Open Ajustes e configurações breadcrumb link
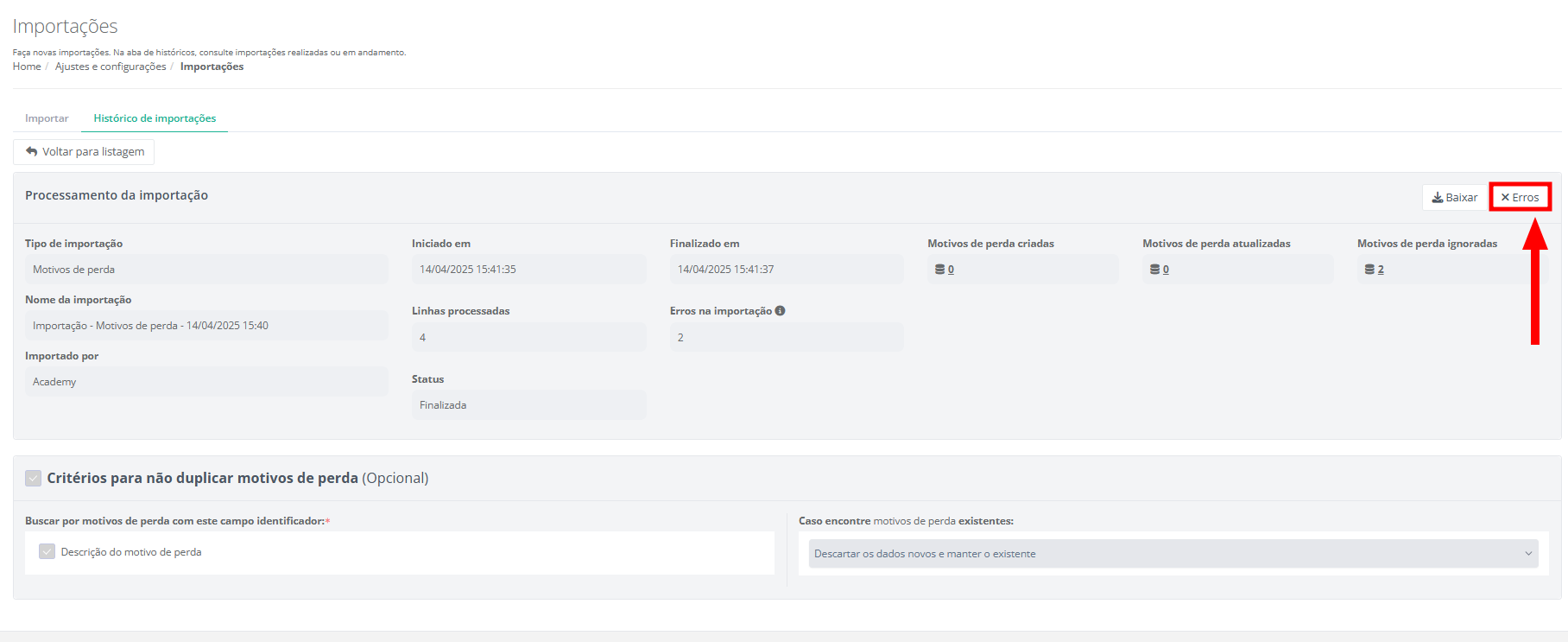This screenshot has width=1568, height=642. (x=111, y=67)
